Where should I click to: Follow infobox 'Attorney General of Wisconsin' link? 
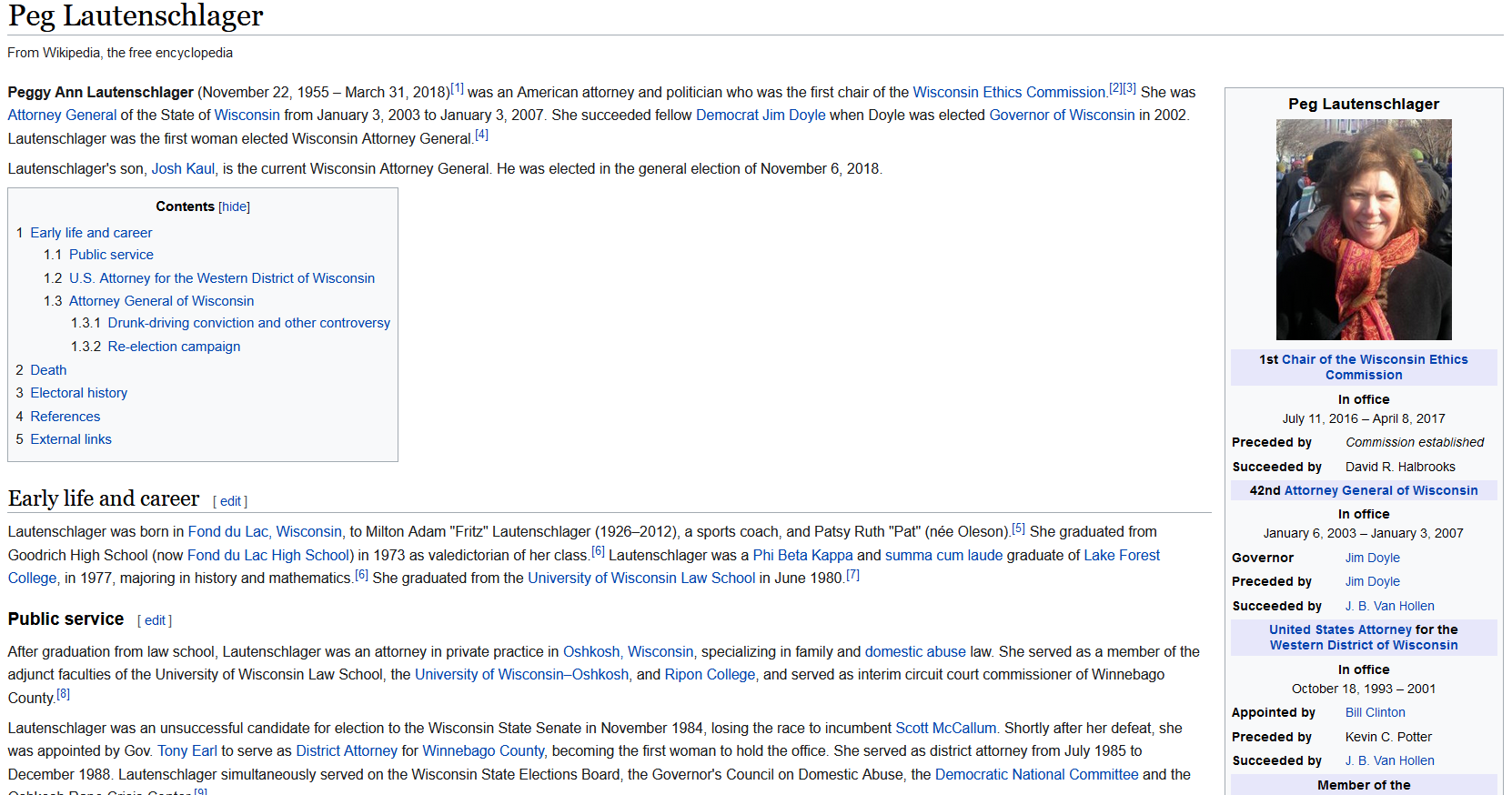1381,490
